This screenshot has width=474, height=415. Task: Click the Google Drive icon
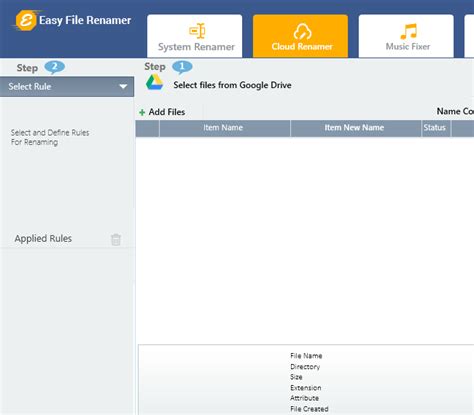(x=154, y=82)
